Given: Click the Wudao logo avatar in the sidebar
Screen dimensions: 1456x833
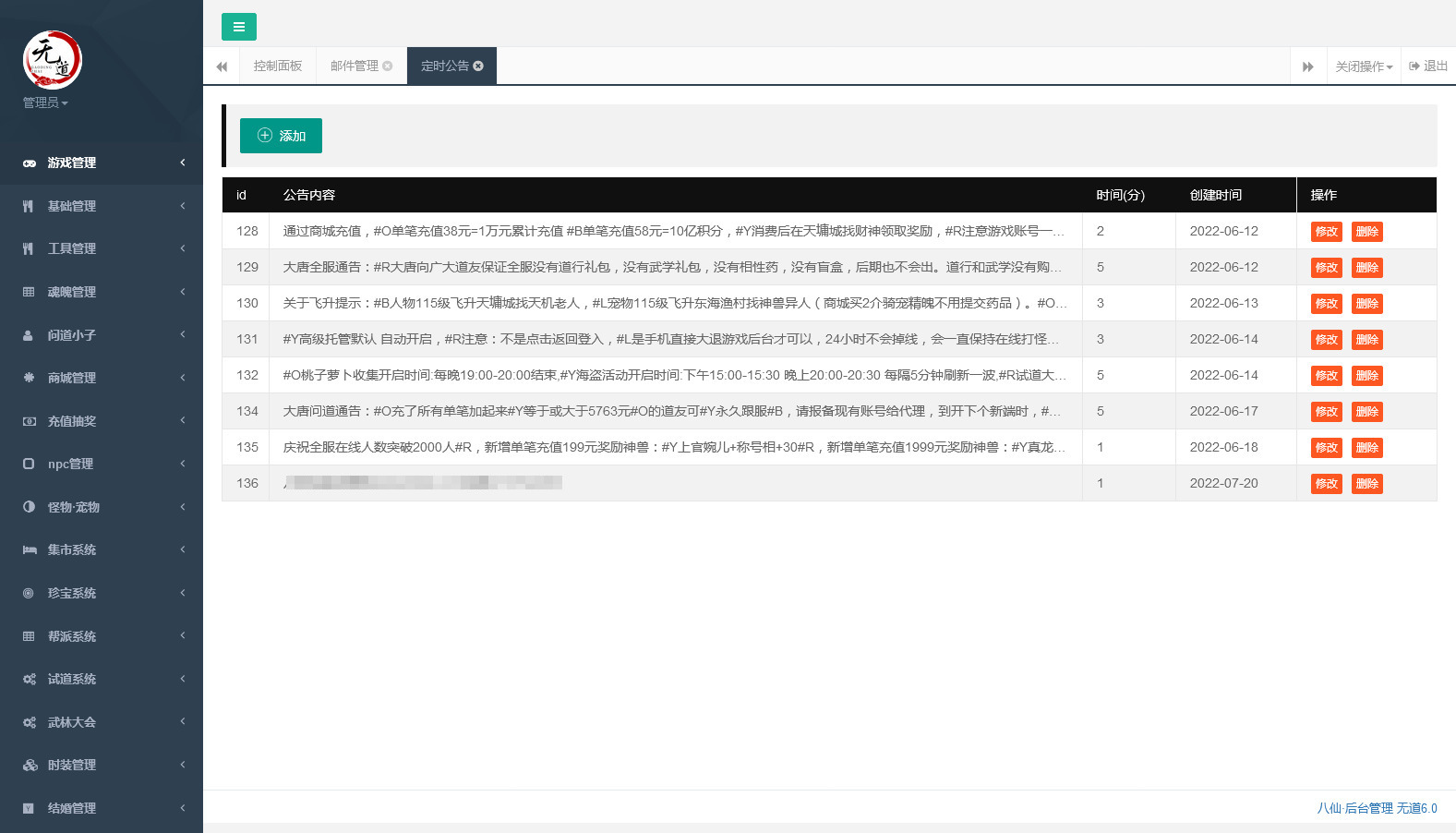Looking at the screenshot, I should pyautogui.click(x=53, y=60).
